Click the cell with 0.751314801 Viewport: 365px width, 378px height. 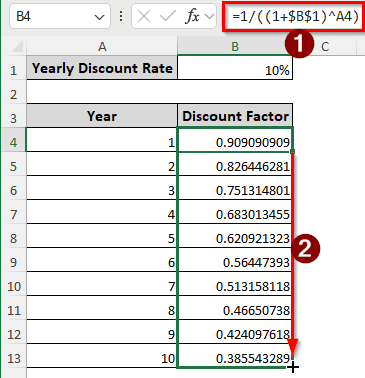235,188
